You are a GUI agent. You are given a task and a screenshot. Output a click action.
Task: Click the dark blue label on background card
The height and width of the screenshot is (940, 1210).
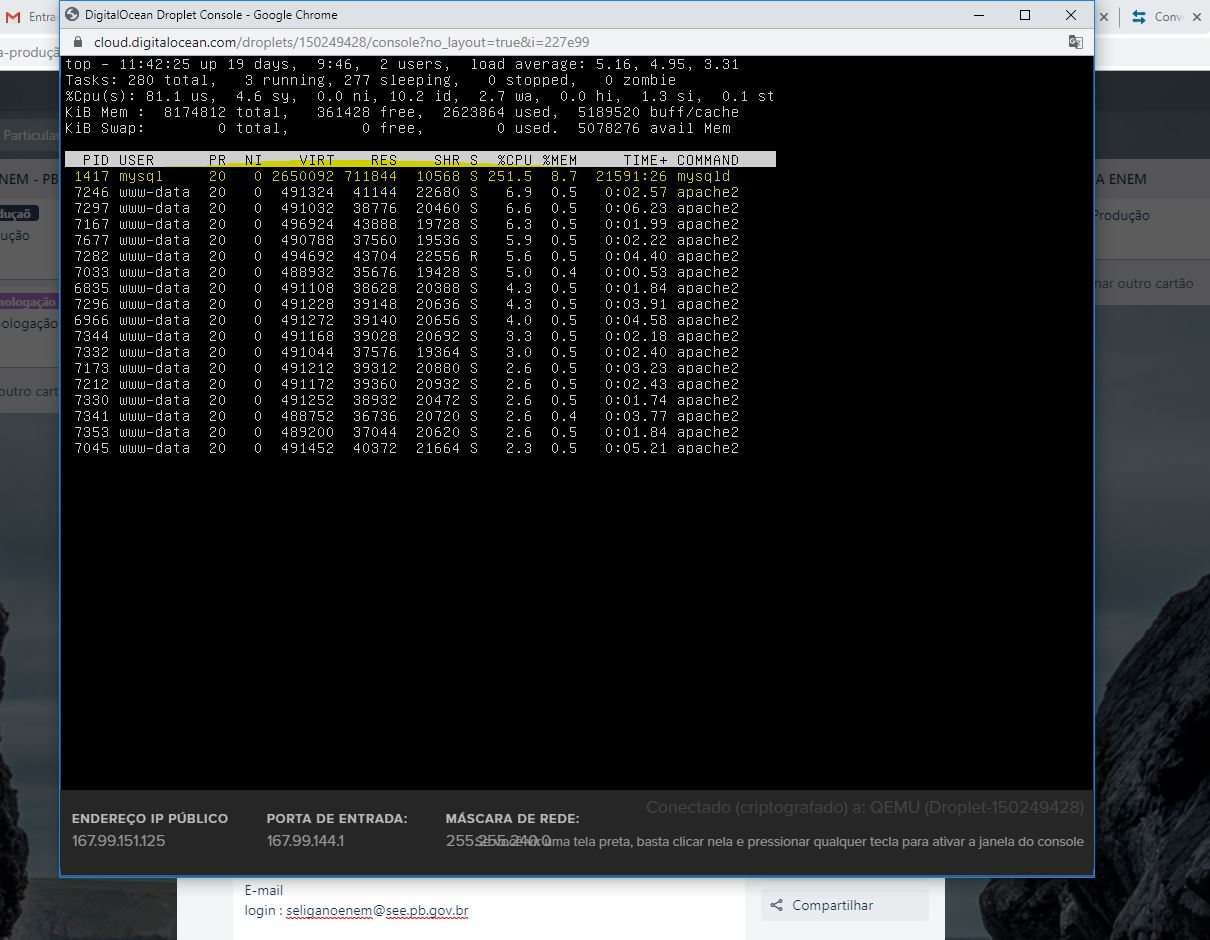click(x=18, y=214)
